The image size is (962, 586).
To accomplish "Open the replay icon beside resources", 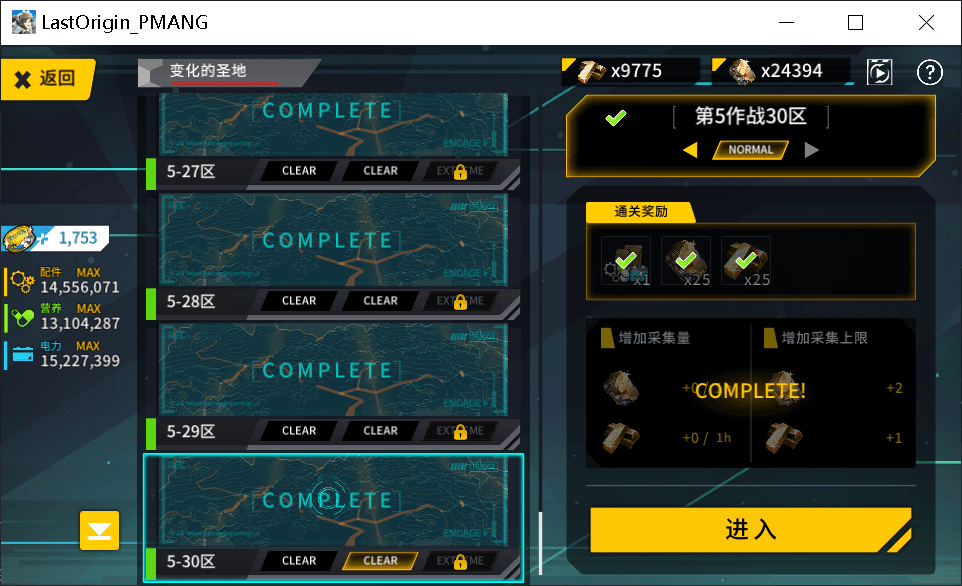I will 879,72.
